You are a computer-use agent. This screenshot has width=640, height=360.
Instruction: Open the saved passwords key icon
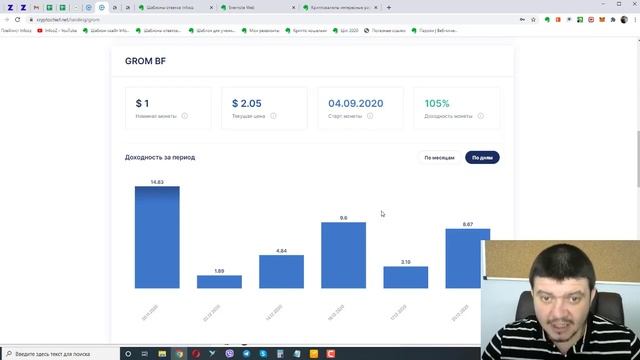coord(522,20)
